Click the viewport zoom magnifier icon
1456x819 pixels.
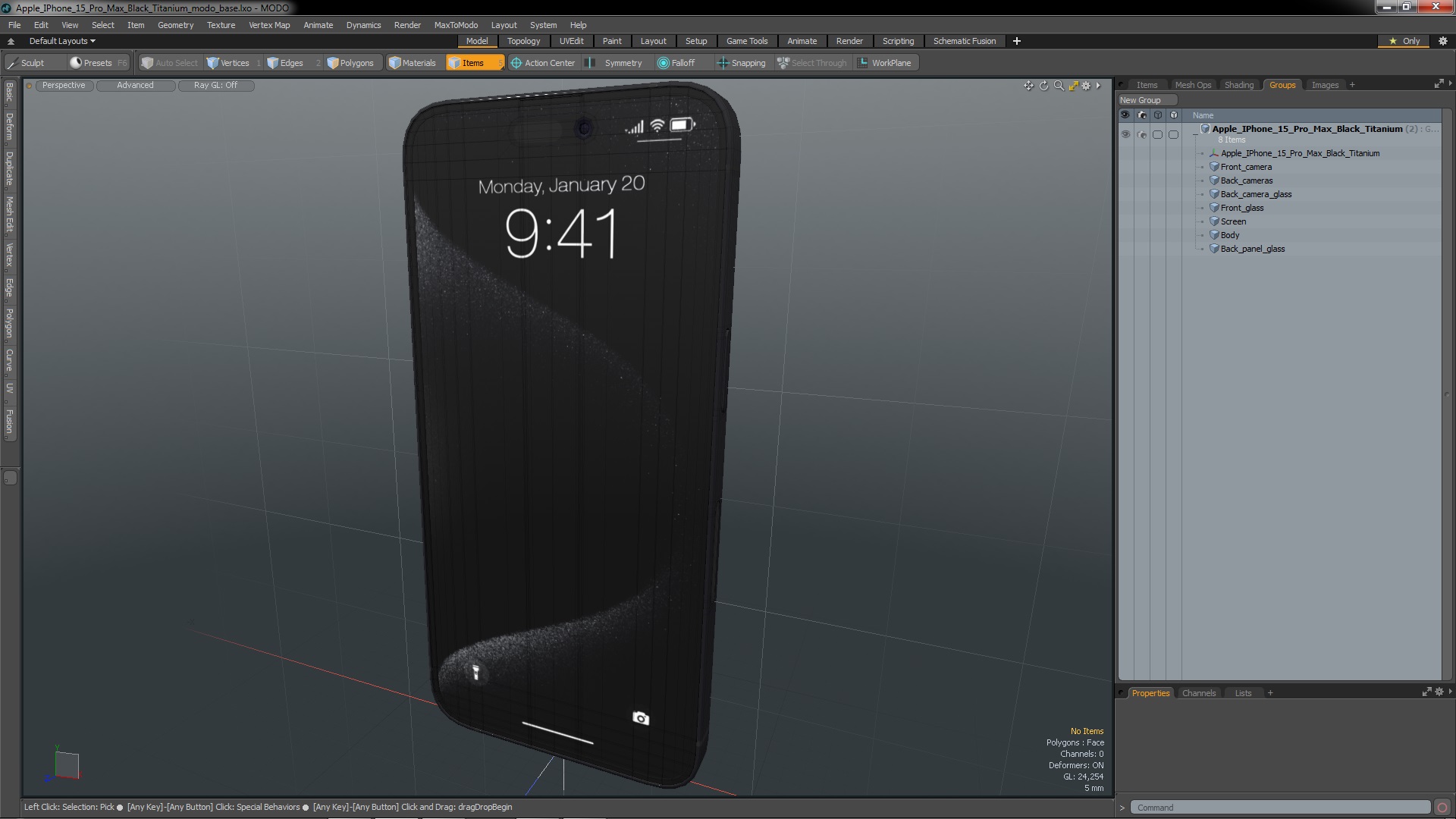point(1059,86)
